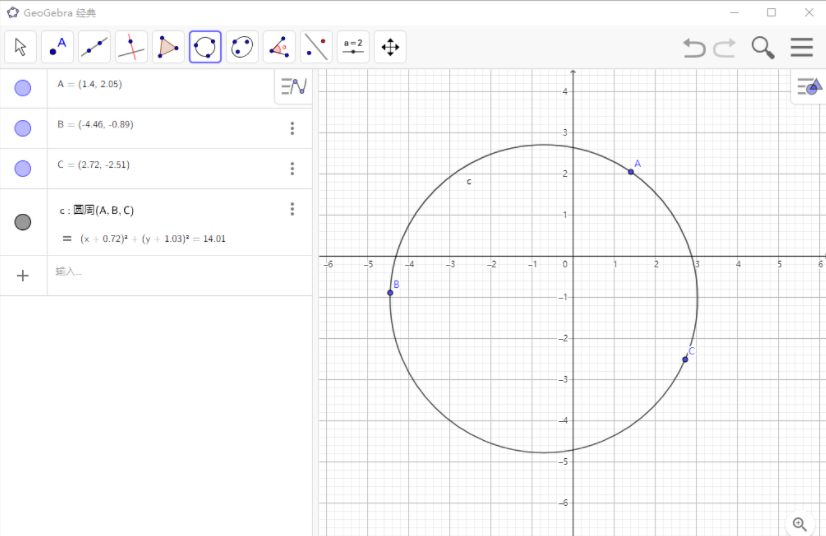Choose the Perpendicular Line tool
826x536 pixels.
coord(131,47)
